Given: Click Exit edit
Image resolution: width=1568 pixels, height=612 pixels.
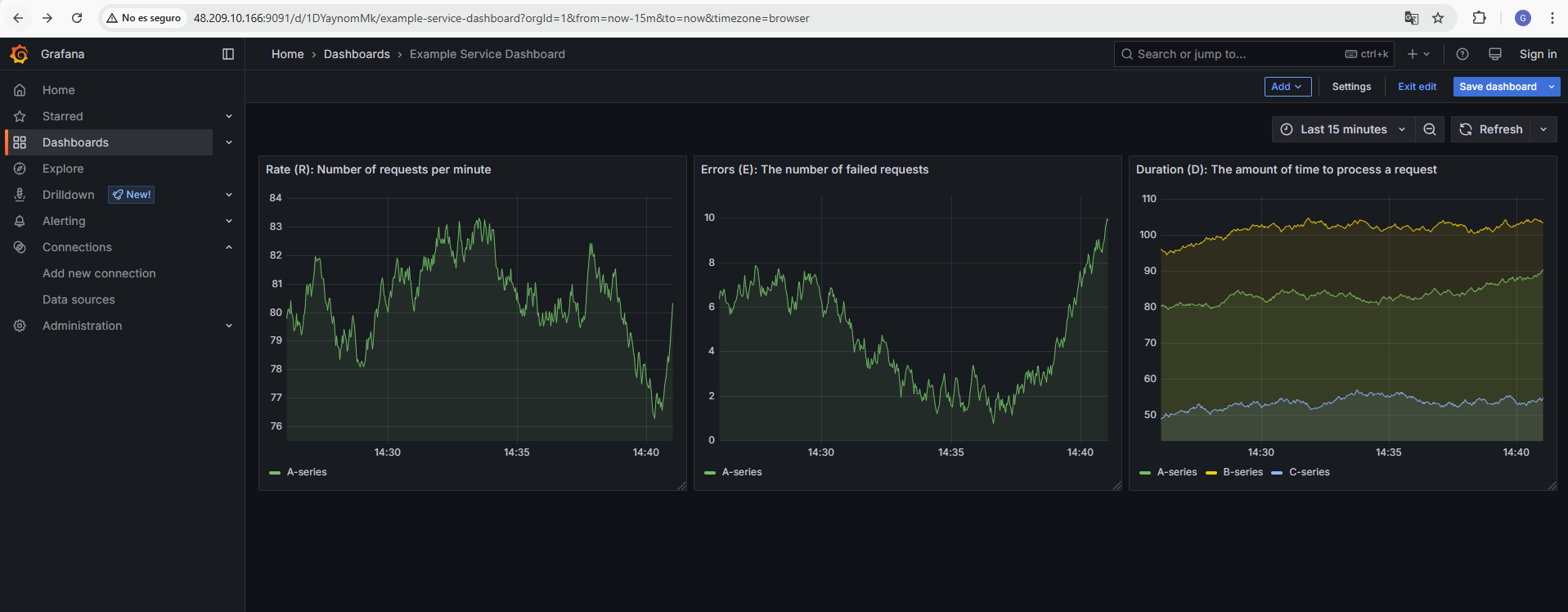Looking at the screenshot, I should click(x=1417, y=87).
